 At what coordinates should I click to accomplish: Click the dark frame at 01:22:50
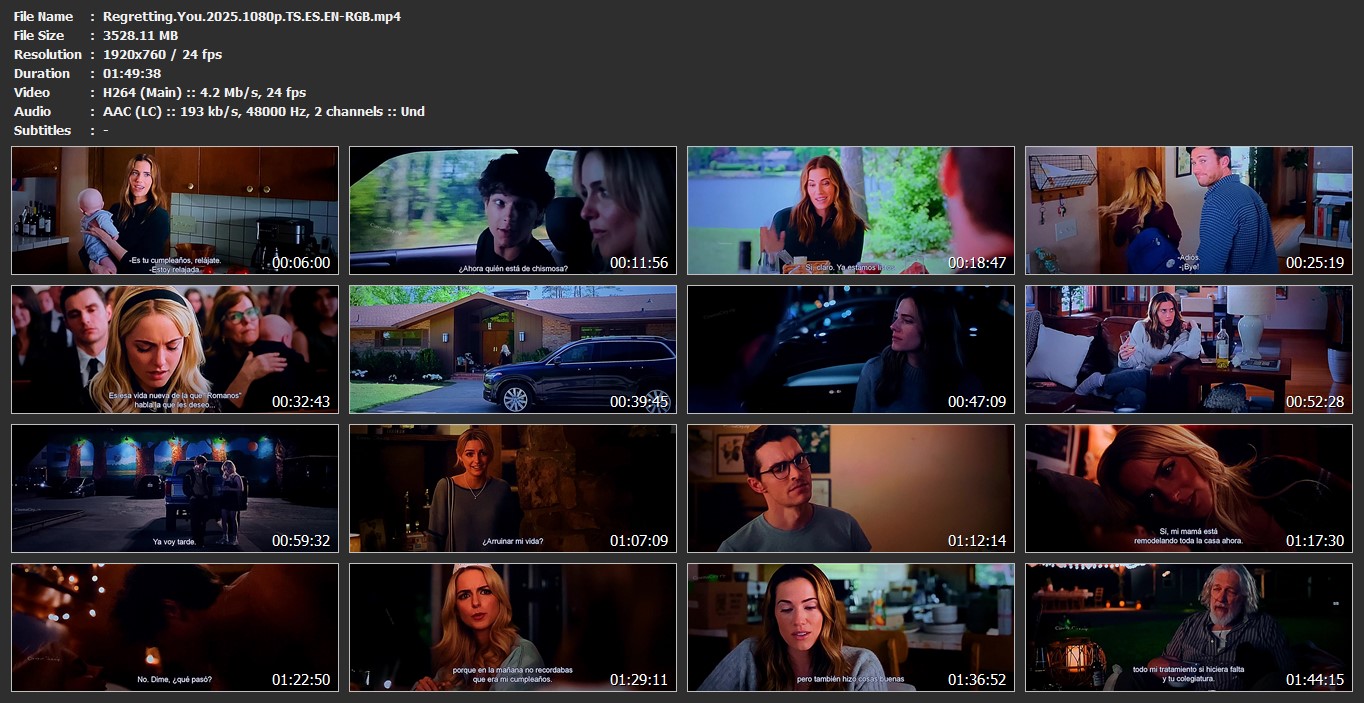click(x=175, y=628)
